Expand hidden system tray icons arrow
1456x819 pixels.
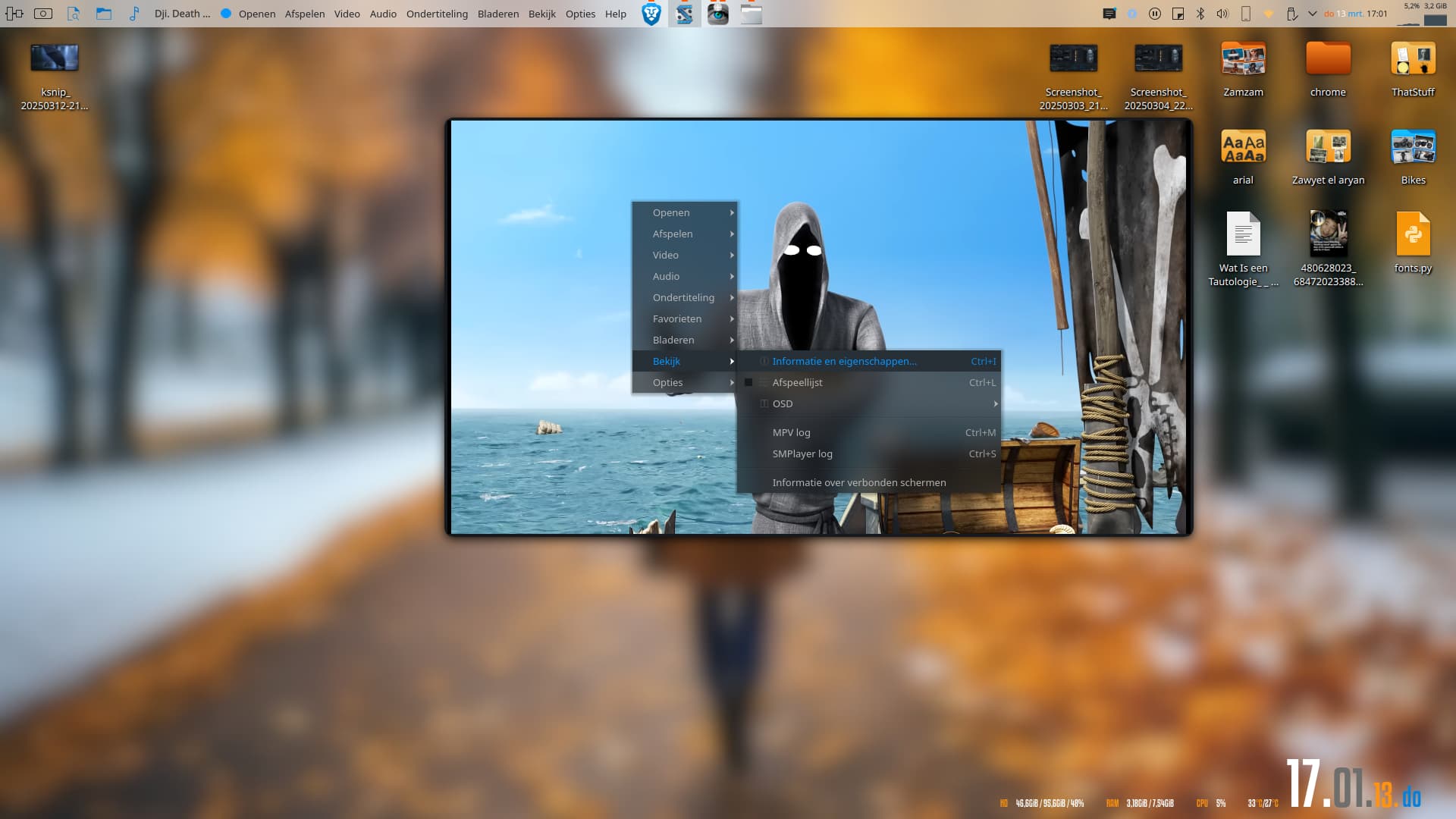[x=1313, y=14]
